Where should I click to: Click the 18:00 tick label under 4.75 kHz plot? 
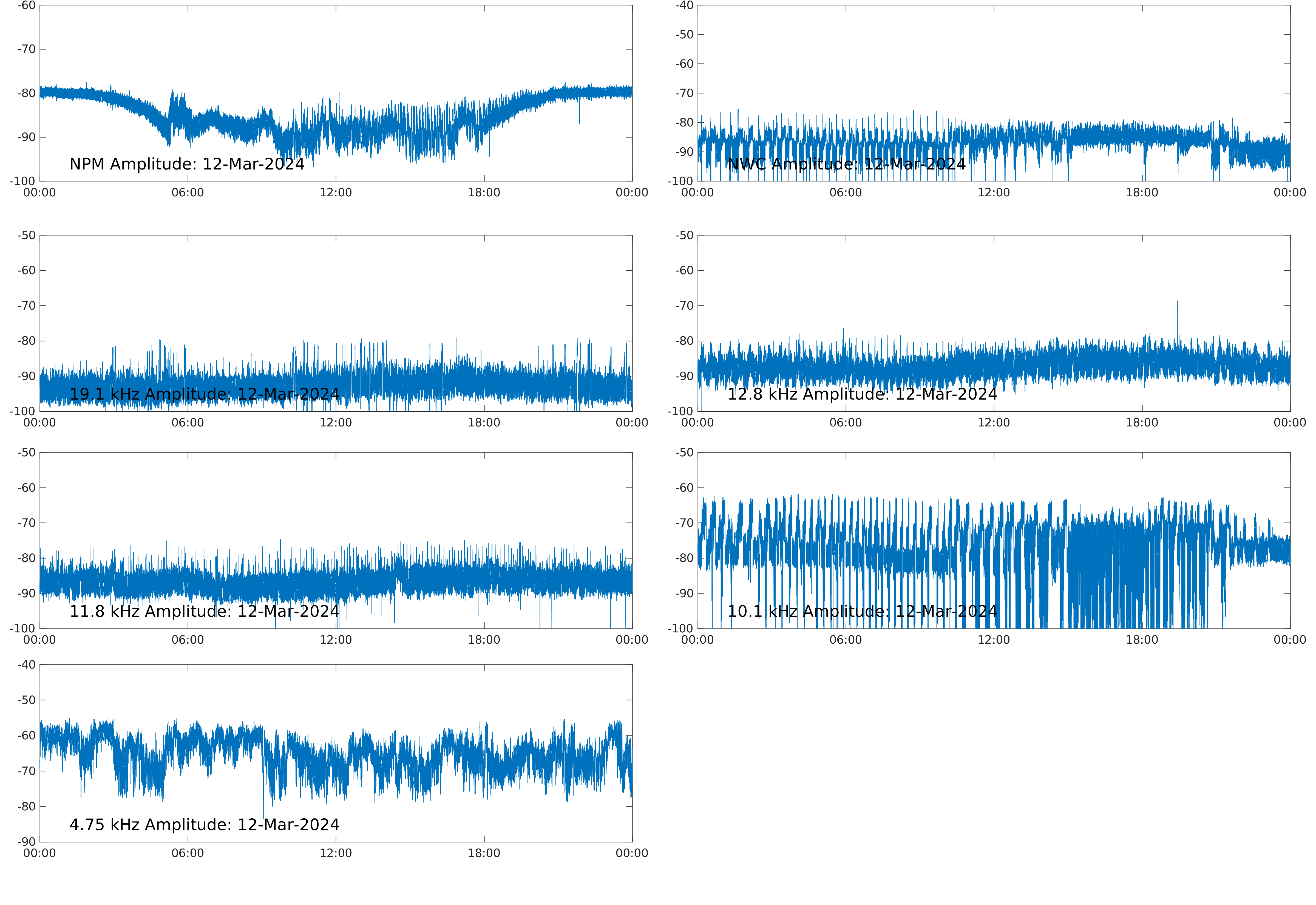click(x=483, y=853)
